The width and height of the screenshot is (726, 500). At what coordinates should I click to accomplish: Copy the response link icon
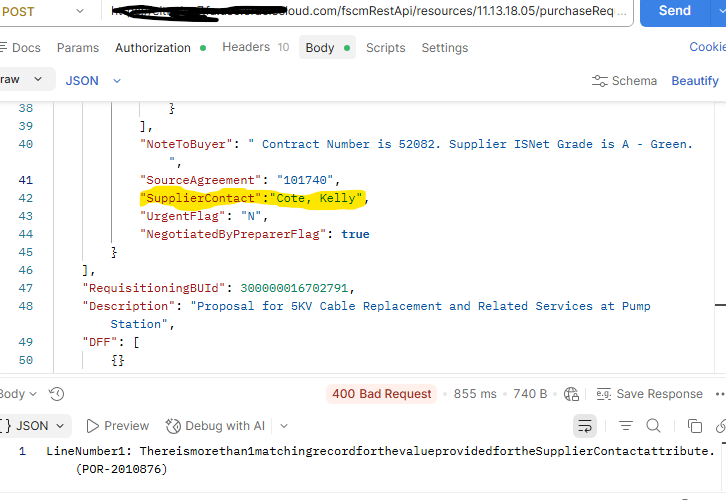tap(720, 425)
